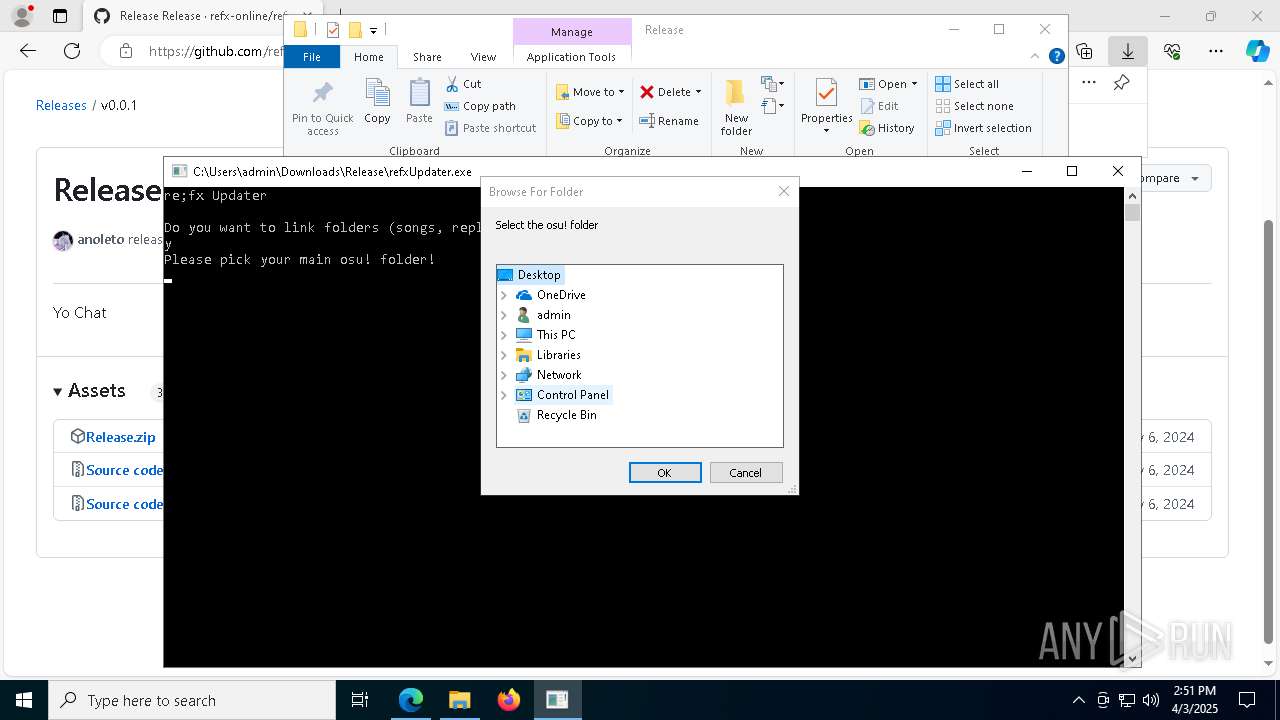Click Cut in Clipboard group
This screenshot has width=1280, height=720.
coord(463,84)
